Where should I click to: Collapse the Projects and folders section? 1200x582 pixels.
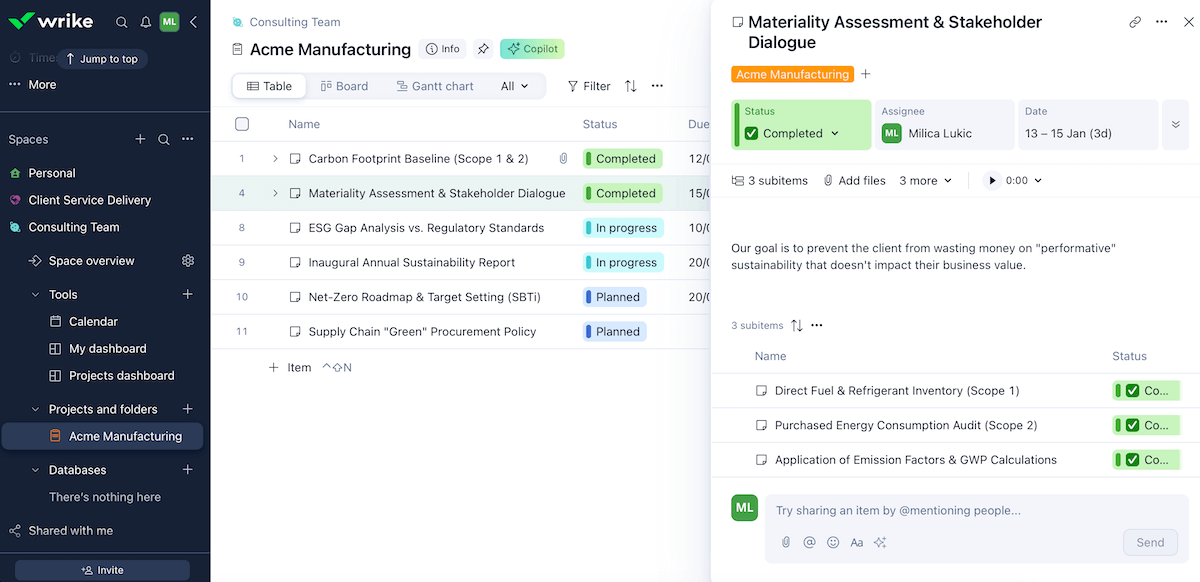click(36, 409)
